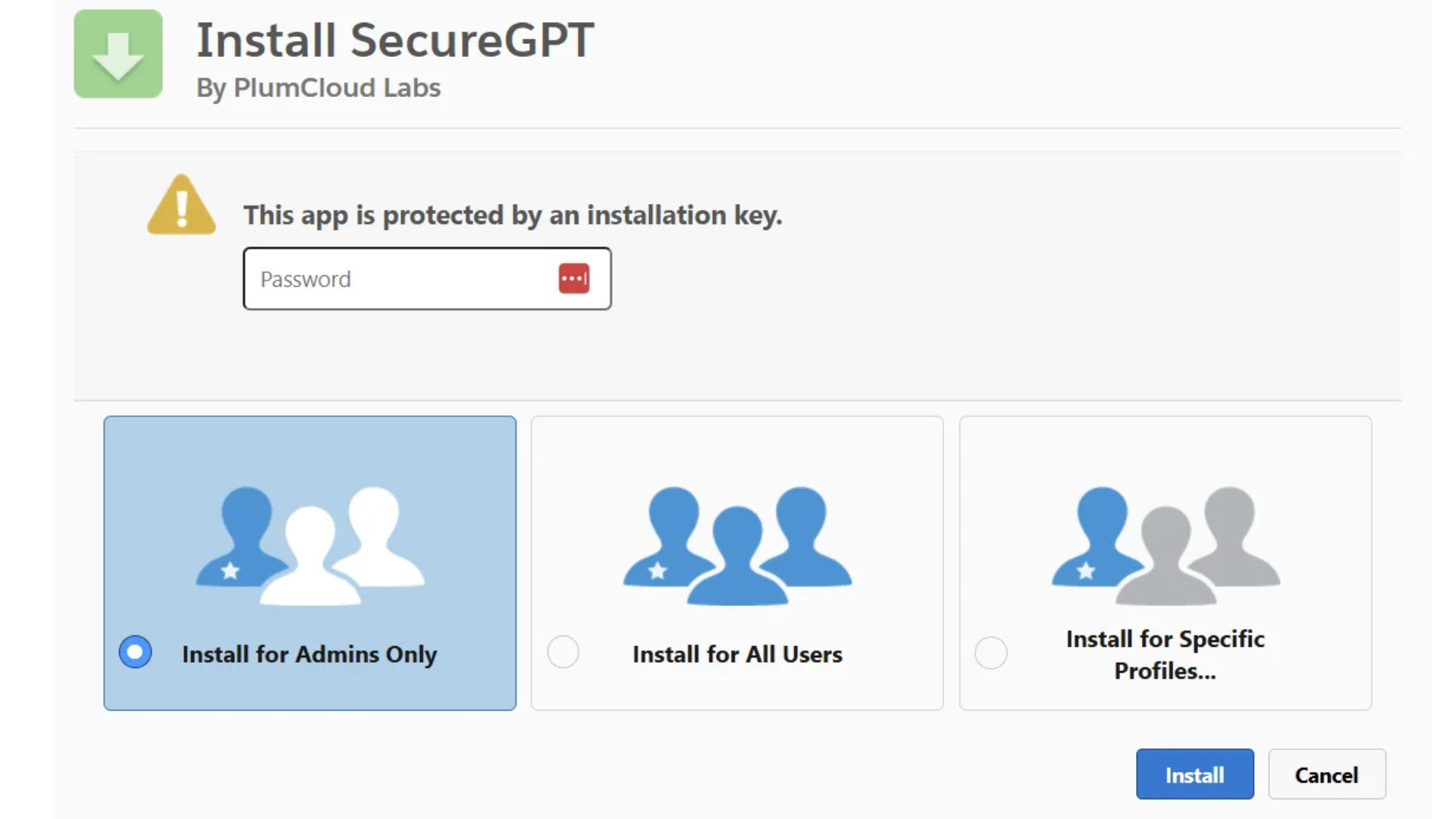Focus the installation key Password field
The height and width of the screenshot is (819, 1456).
click(402, 279)
